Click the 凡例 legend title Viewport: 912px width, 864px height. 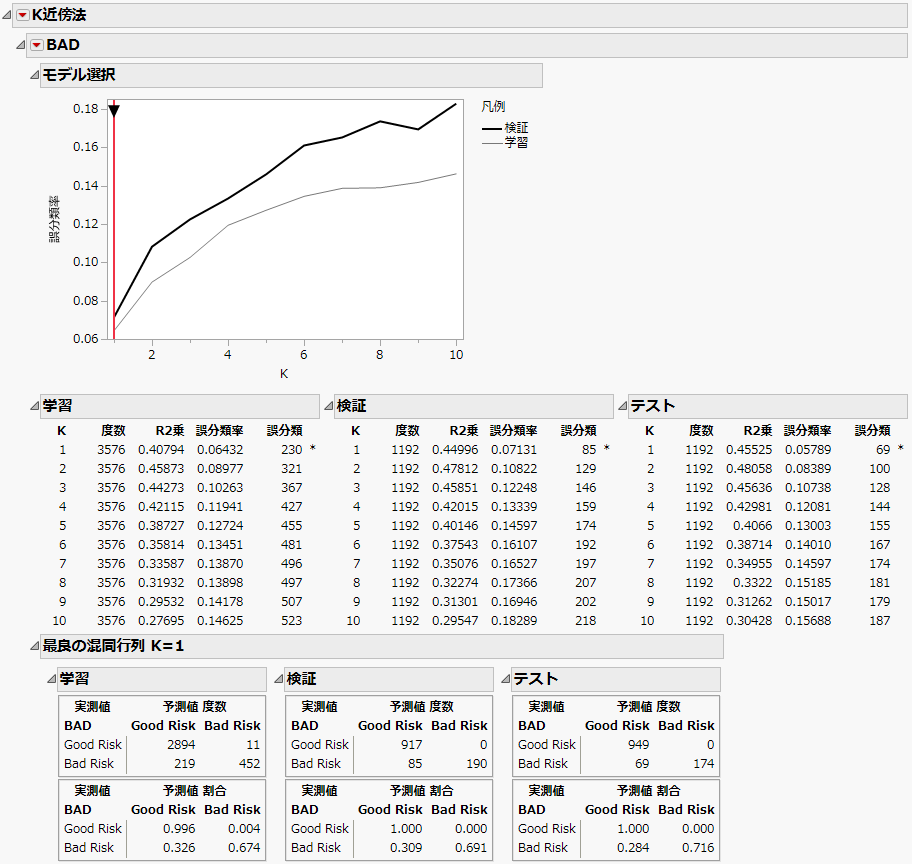(494, 107)
